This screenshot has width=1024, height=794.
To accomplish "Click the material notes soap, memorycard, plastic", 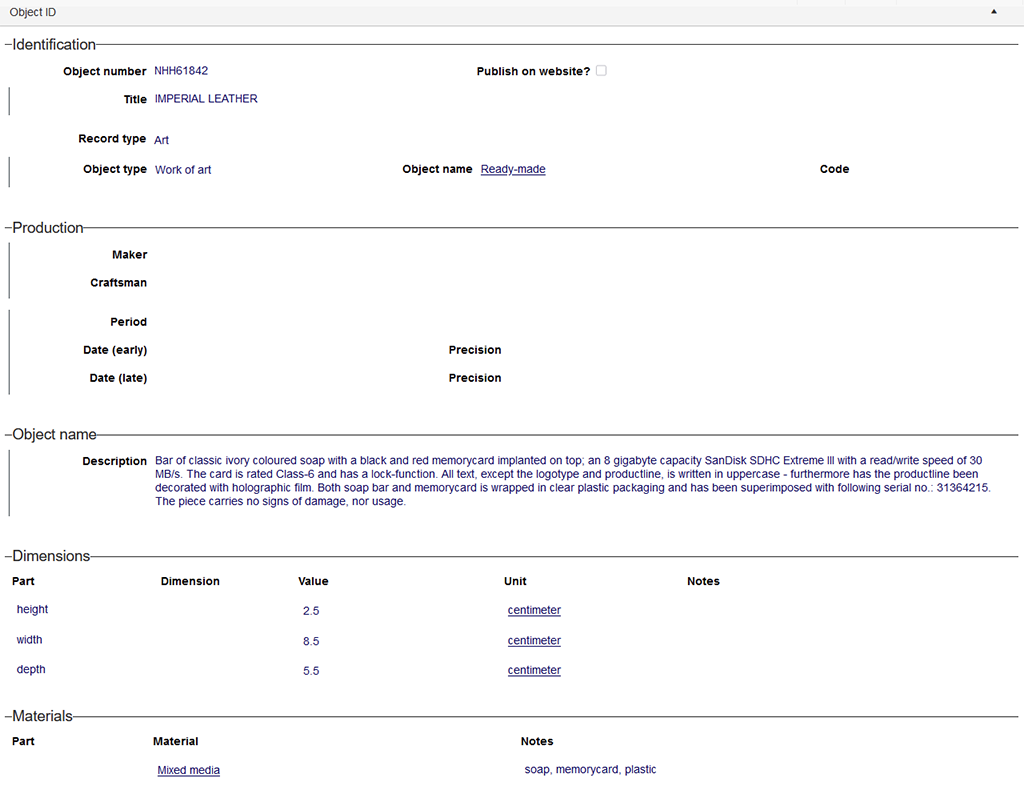I will click(x=590, y=770).
